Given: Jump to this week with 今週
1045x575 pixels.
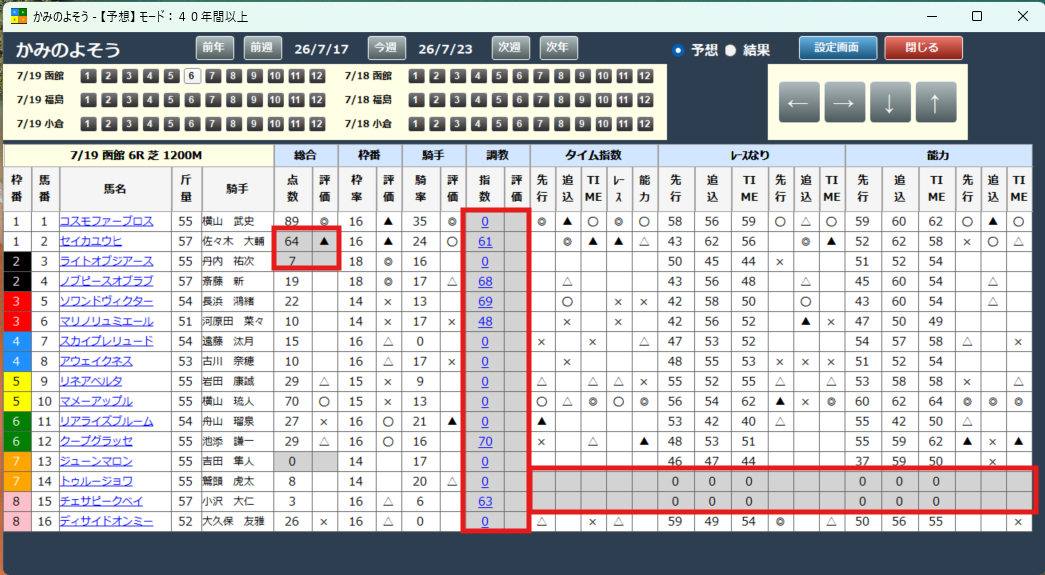Looking at the screenshot, I should (387, 48).
